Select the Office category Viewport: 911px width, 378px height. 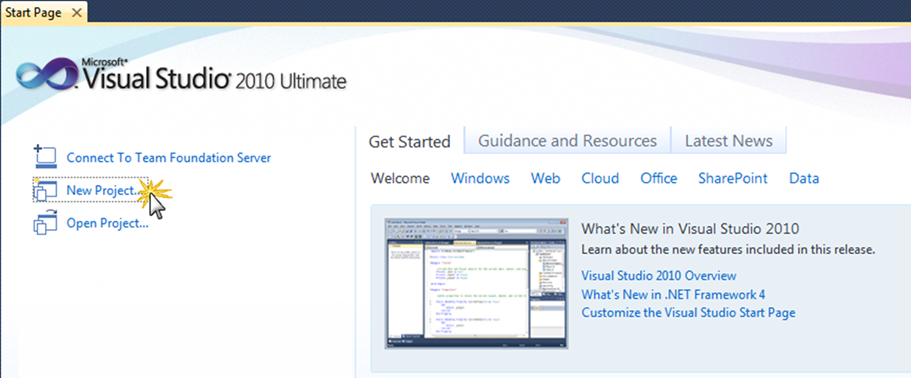(x=659, y=178)
